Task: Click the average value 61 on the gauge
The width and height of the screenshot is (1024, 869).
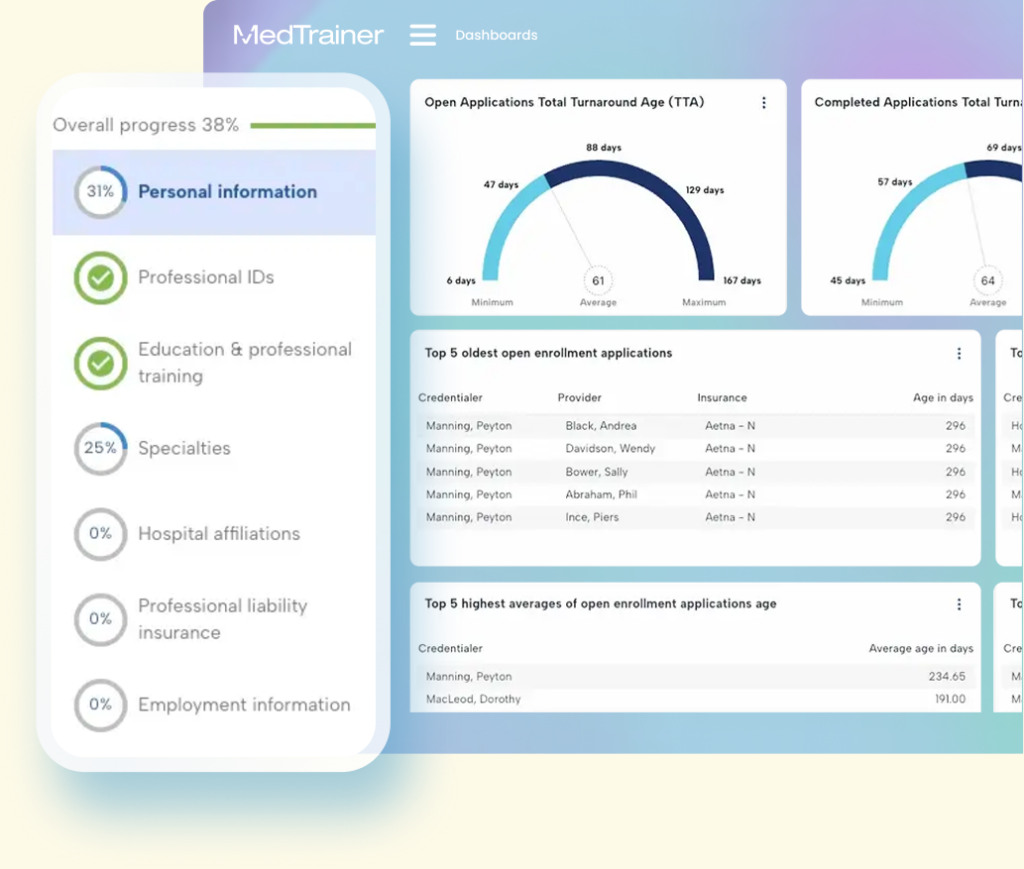Action: click(x=598, y=281)
